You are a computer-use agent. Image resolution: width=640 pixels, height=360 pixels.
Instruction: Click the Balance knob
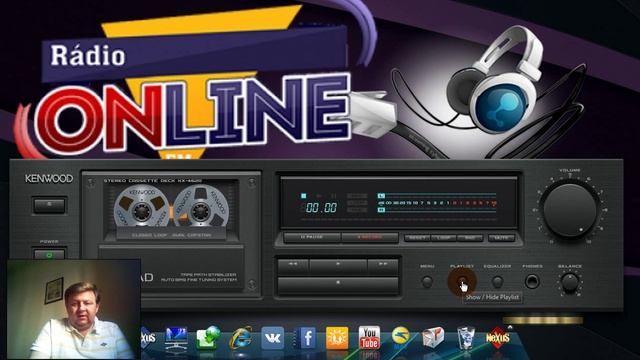click(570, 282)
